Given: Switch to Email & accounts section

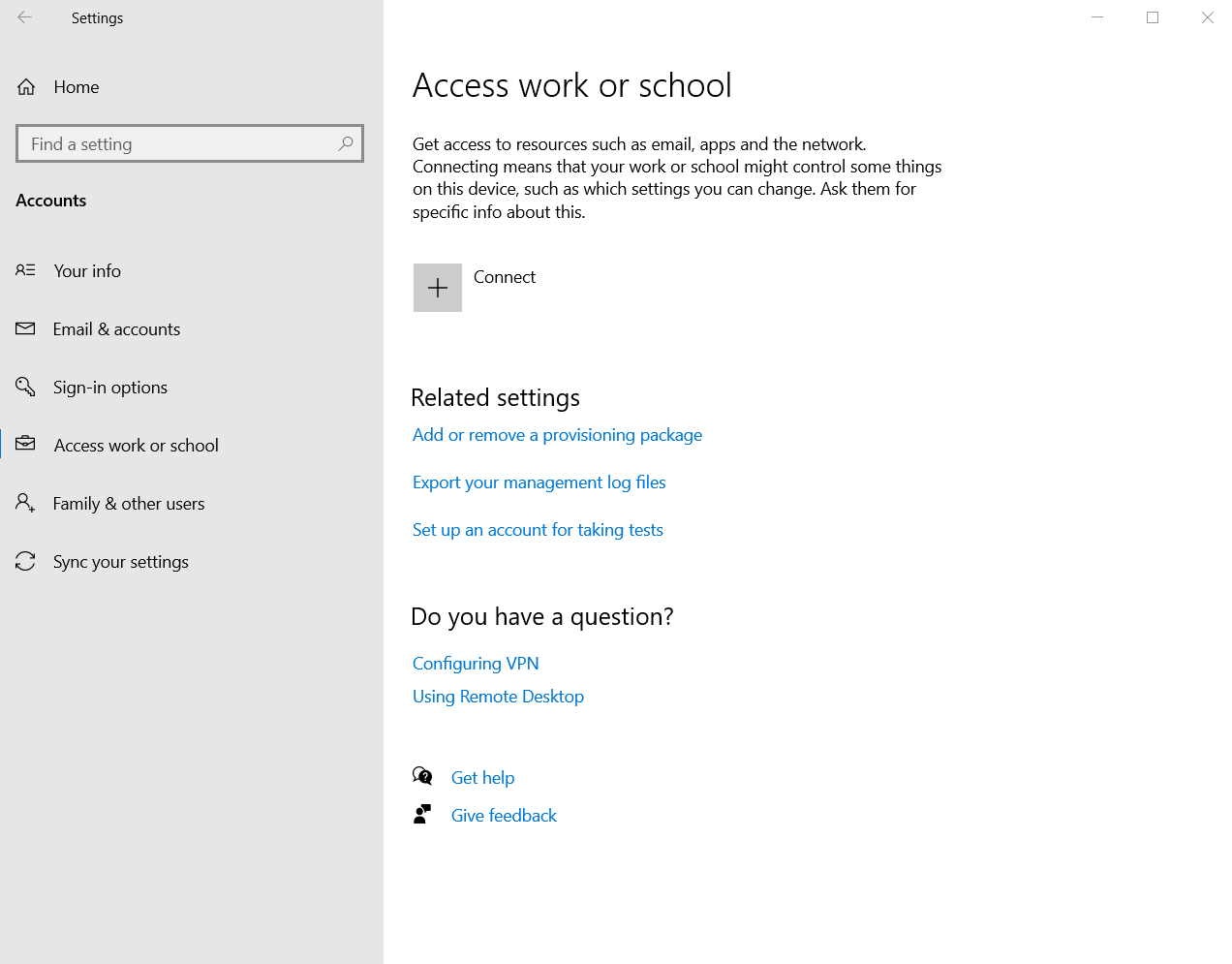Looking at the screenshot, I should [116, 329].
